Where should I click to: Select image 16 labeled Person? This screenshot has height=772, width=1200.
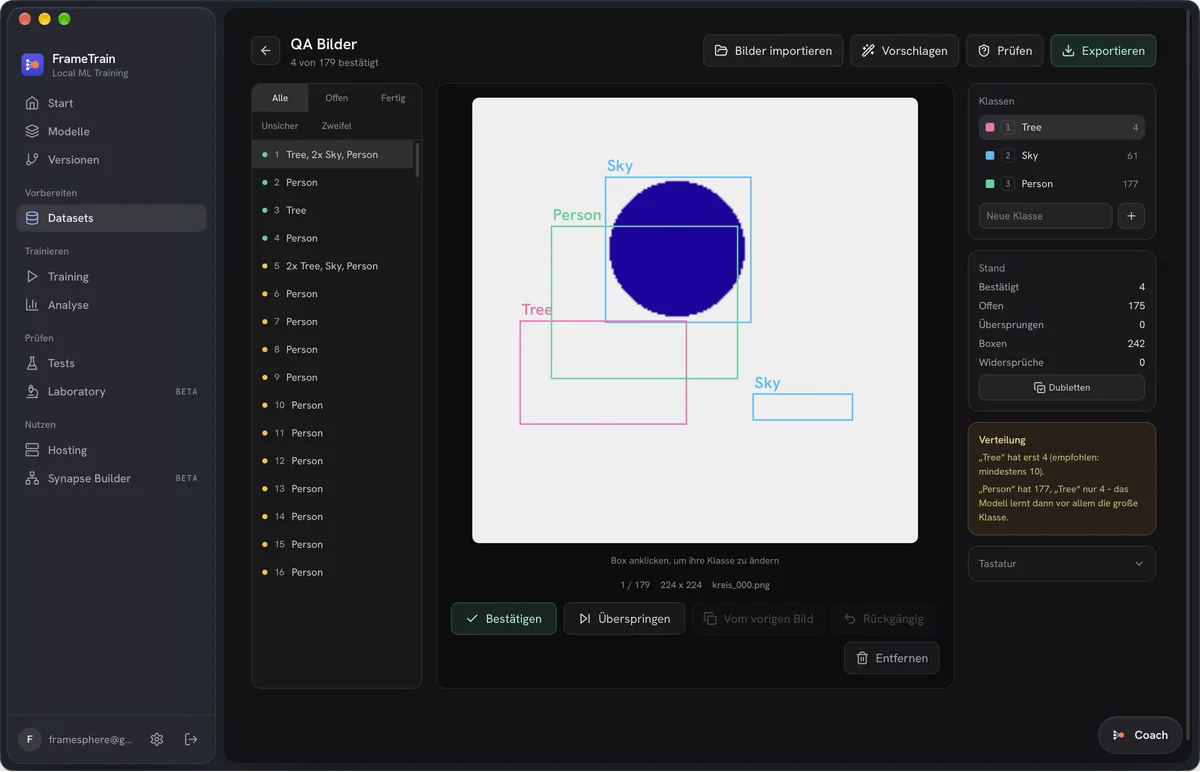(x=332, y=572)
